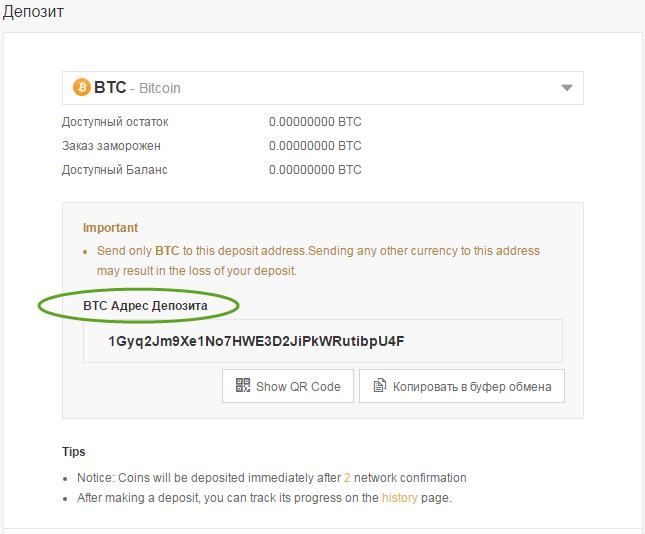645x534 pixels.
Task: Select the BTC deposit address text
Action: (256, 341)
